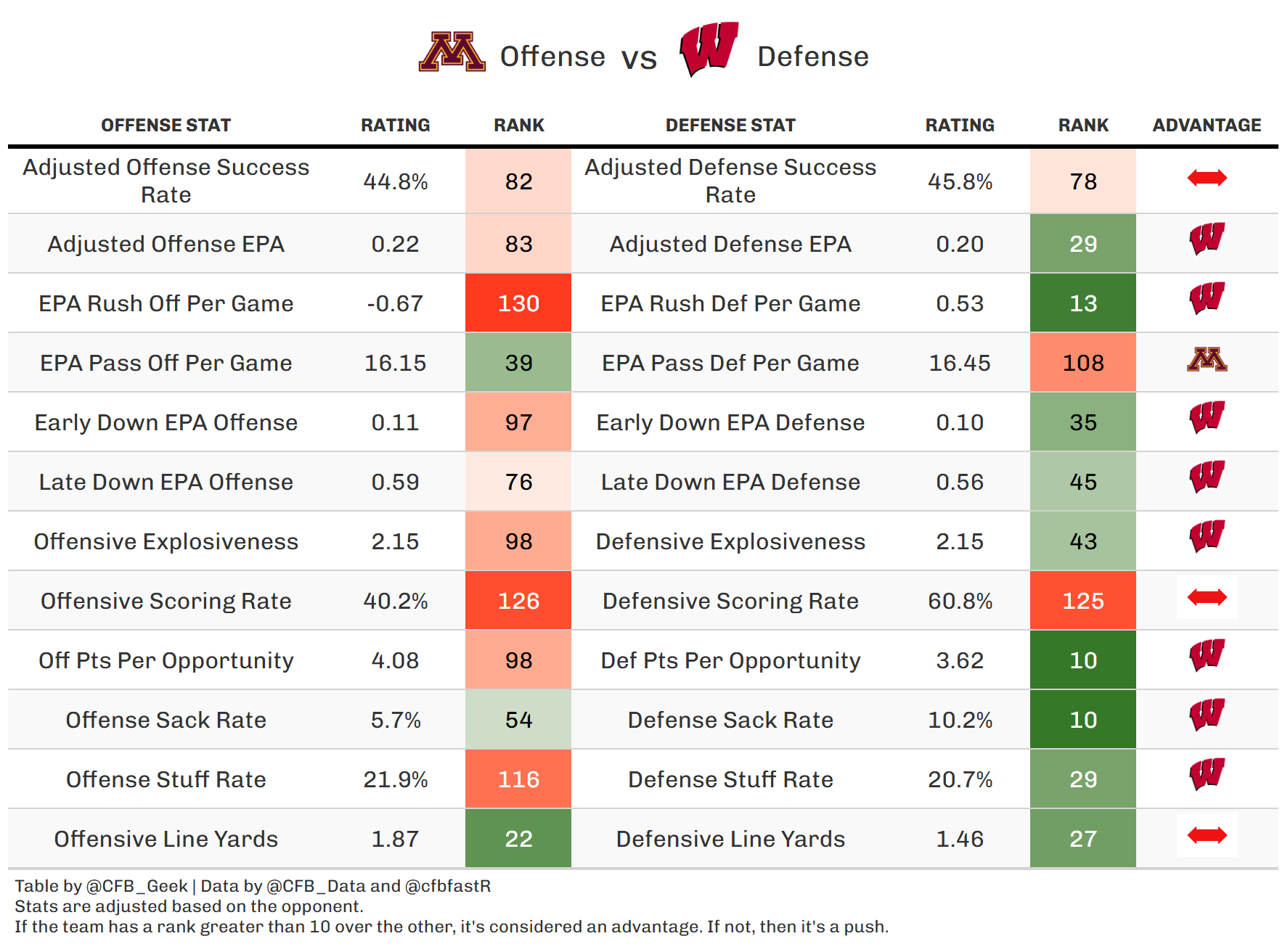The width and height of the screenshot is (1285, 952).
Task: Click Wisconsin logo in Offensive Explosiveness row
Action: (x=1207, y=536)
